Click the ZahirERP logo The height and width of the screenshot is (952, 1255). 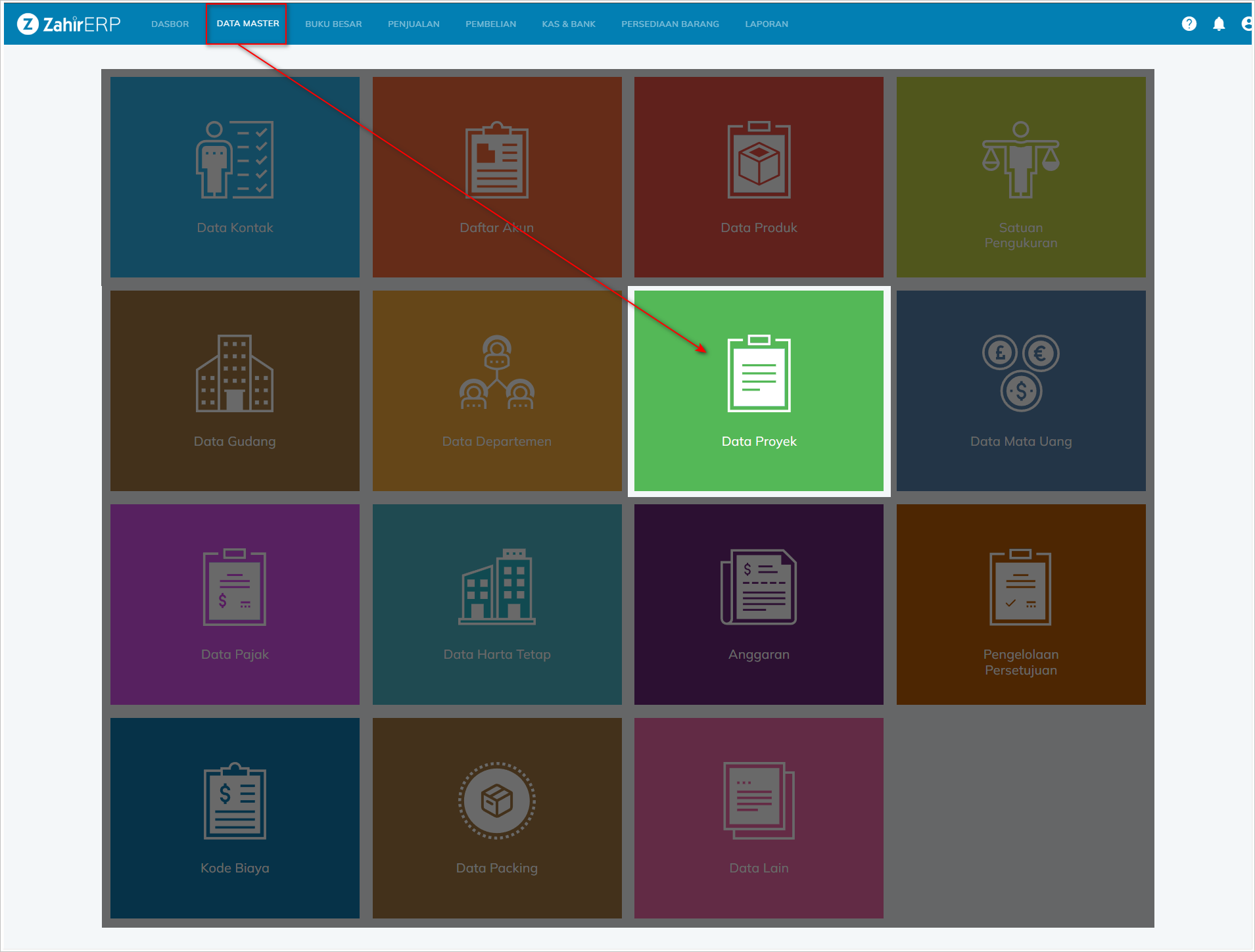tap(69, 24)
